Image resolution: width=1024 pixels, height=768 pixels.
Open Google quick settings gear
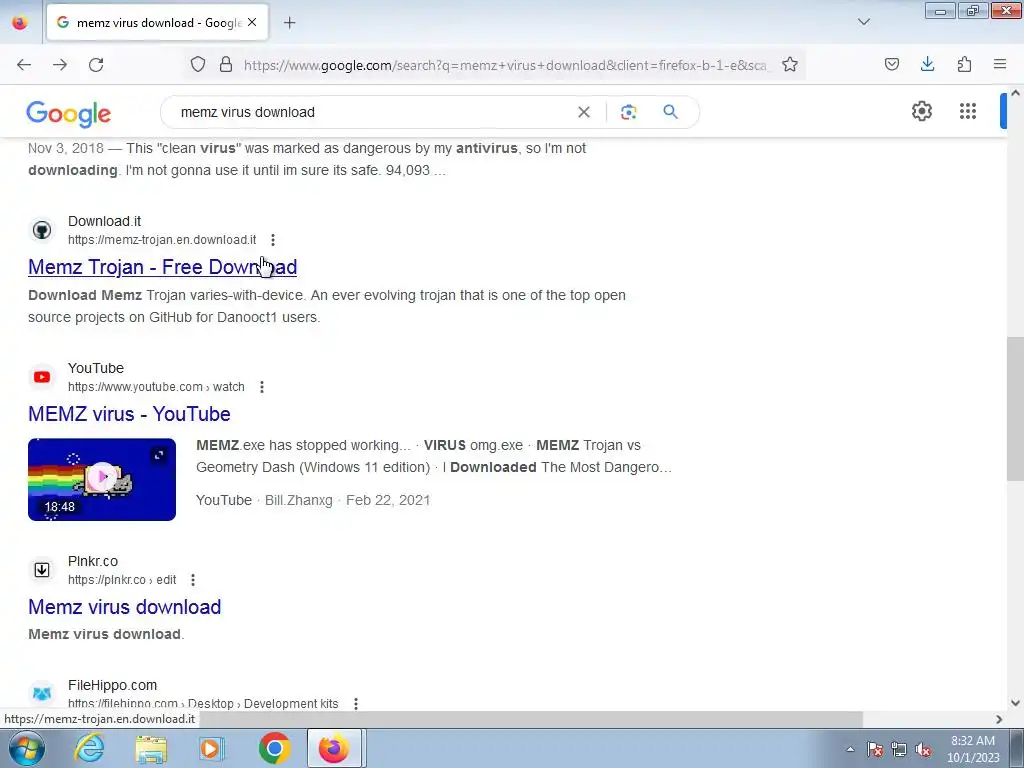point(921,112)
